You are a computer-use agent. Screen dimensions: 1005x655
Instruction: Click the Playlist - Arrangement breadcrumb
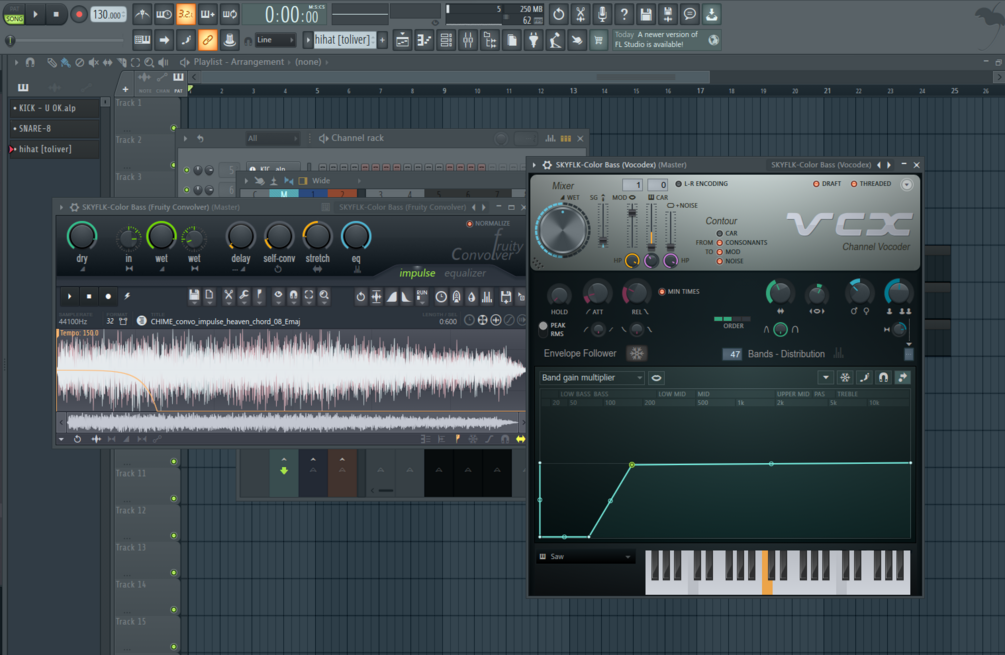[238, 62]
